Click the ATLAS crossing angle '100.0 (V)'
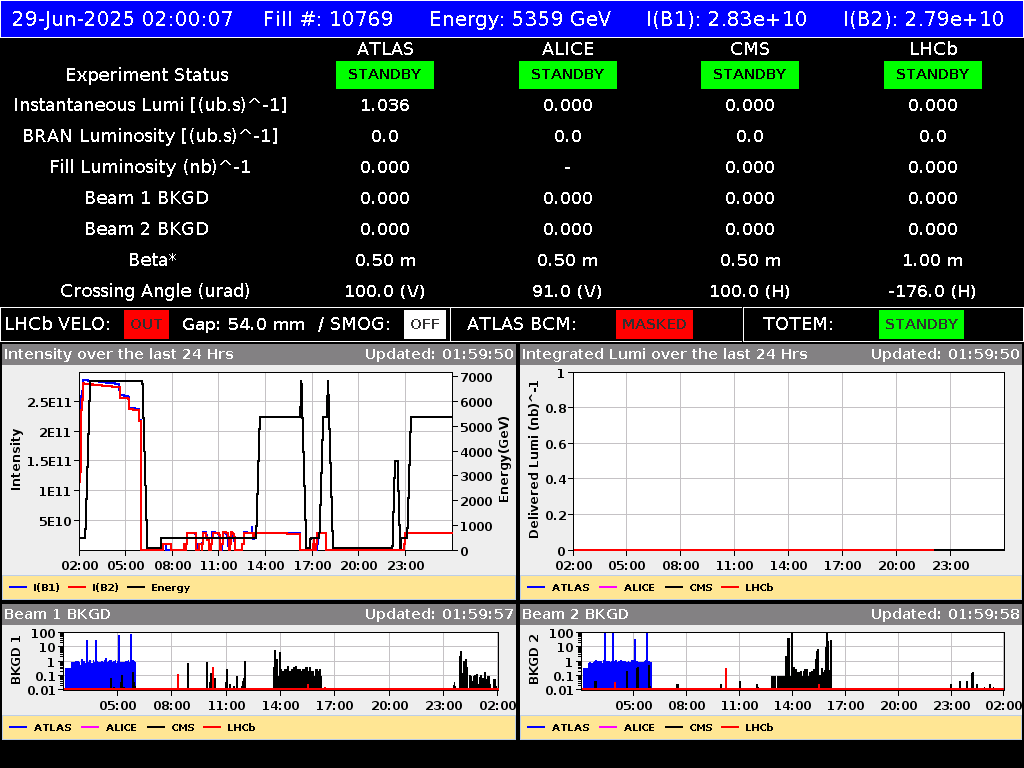The width and height of the screenshot is (1024, 768). (385, 291)
